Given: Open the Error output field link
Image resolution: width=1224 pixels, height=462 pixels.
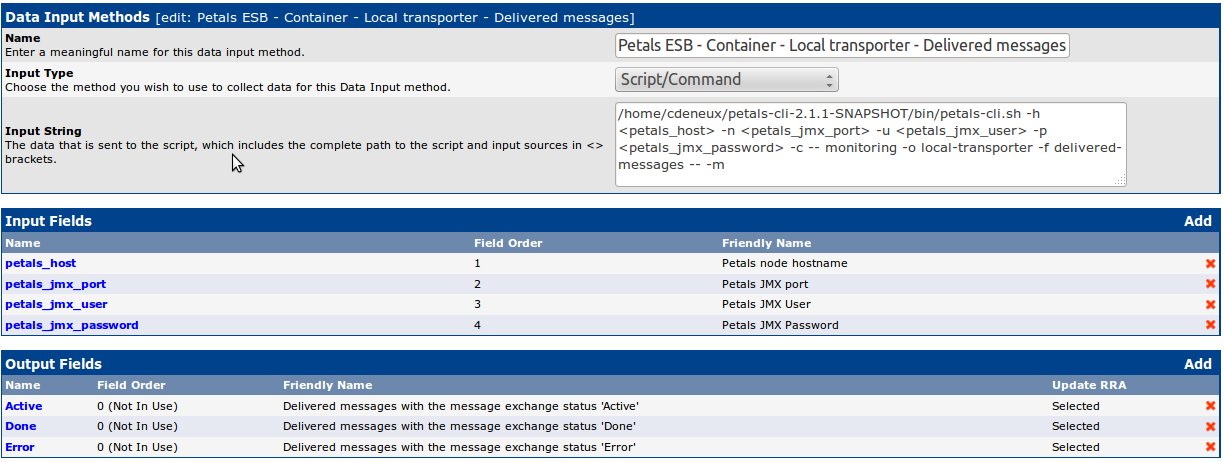Looking at the screenshot, I should (20, 447).
